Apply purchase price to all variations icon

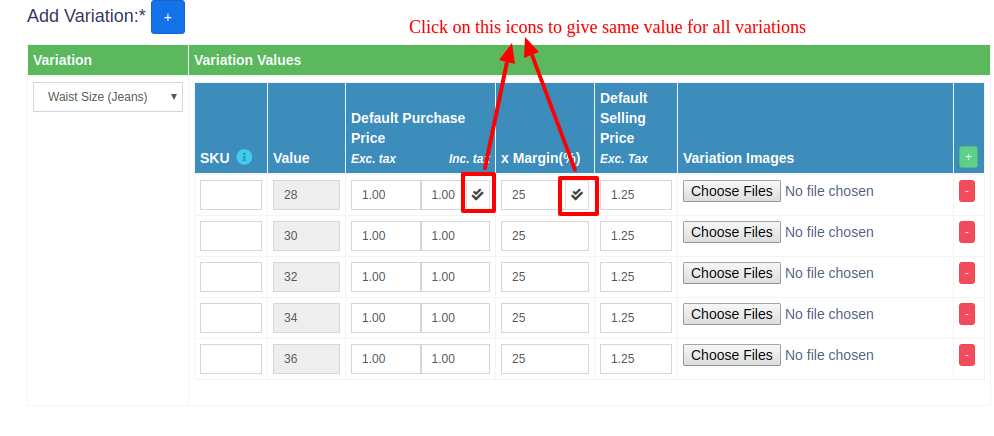point(478,195)
